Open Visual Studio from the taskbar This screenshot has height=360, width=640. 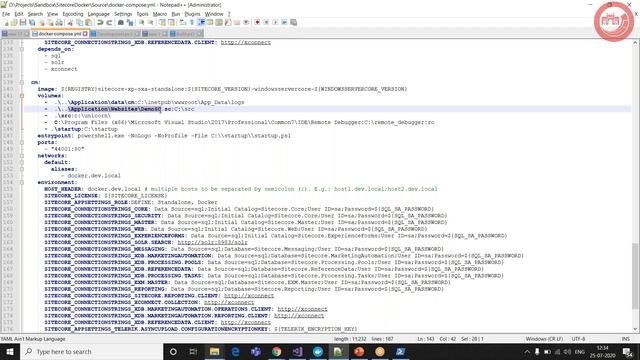297,351
